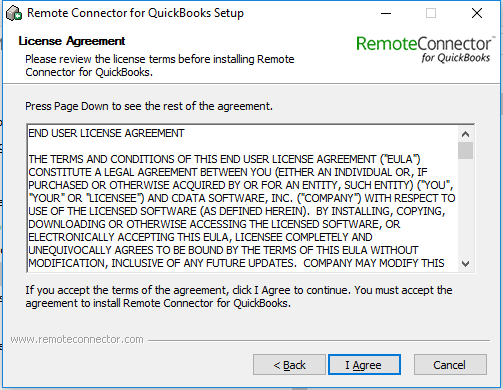Click the END USER LICENSE AGREEMENT line

(x=106, y=133)
